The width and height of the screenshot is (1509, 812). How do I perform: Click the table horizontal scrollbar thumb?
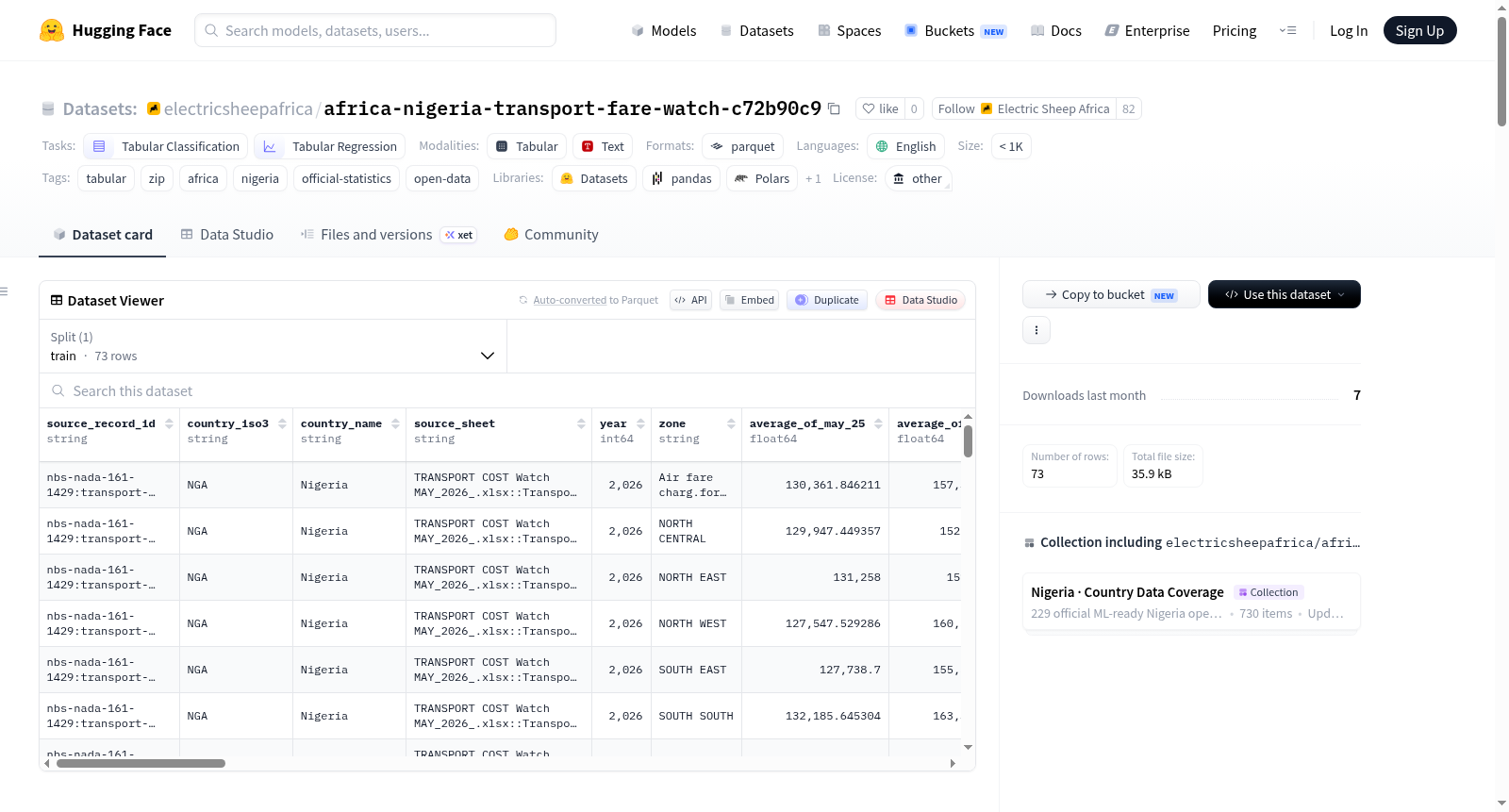pos(141,763)
